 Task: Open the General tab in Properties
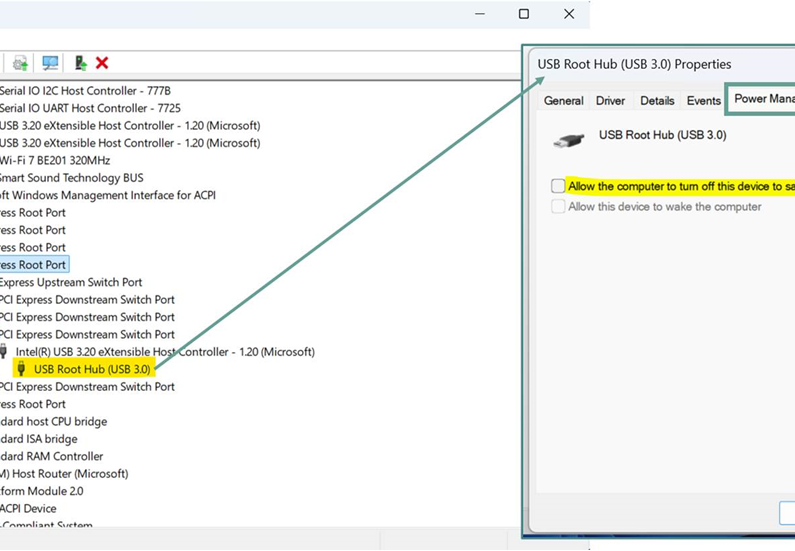(x=563, y=100)
